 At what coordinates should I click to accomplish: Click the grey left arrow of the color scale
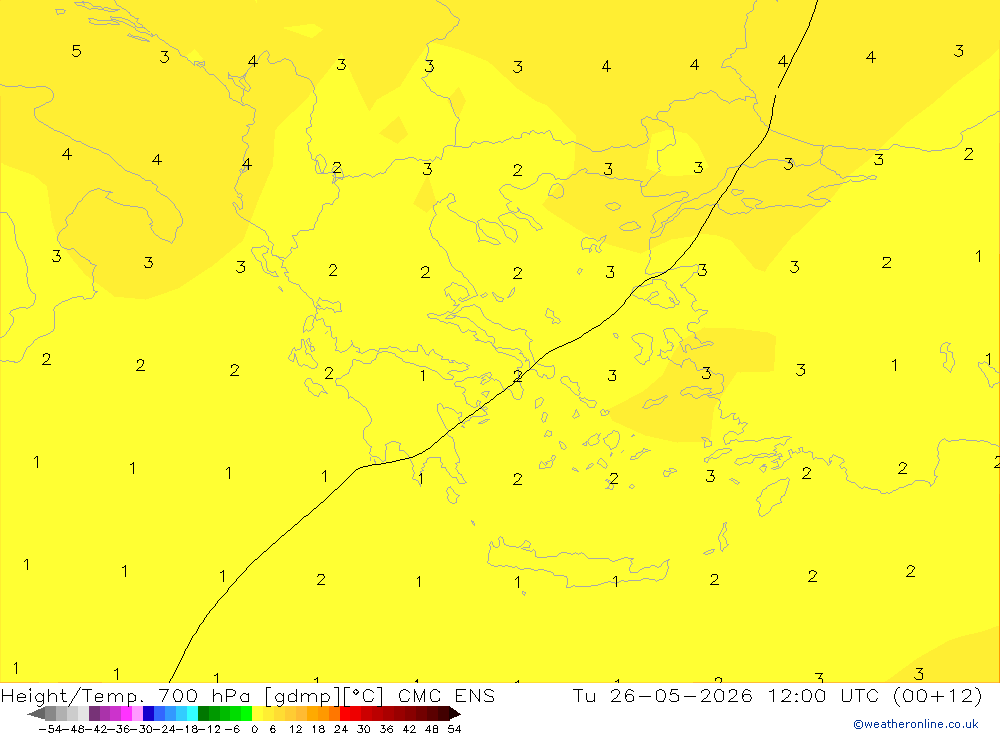[x=36, y=714]
